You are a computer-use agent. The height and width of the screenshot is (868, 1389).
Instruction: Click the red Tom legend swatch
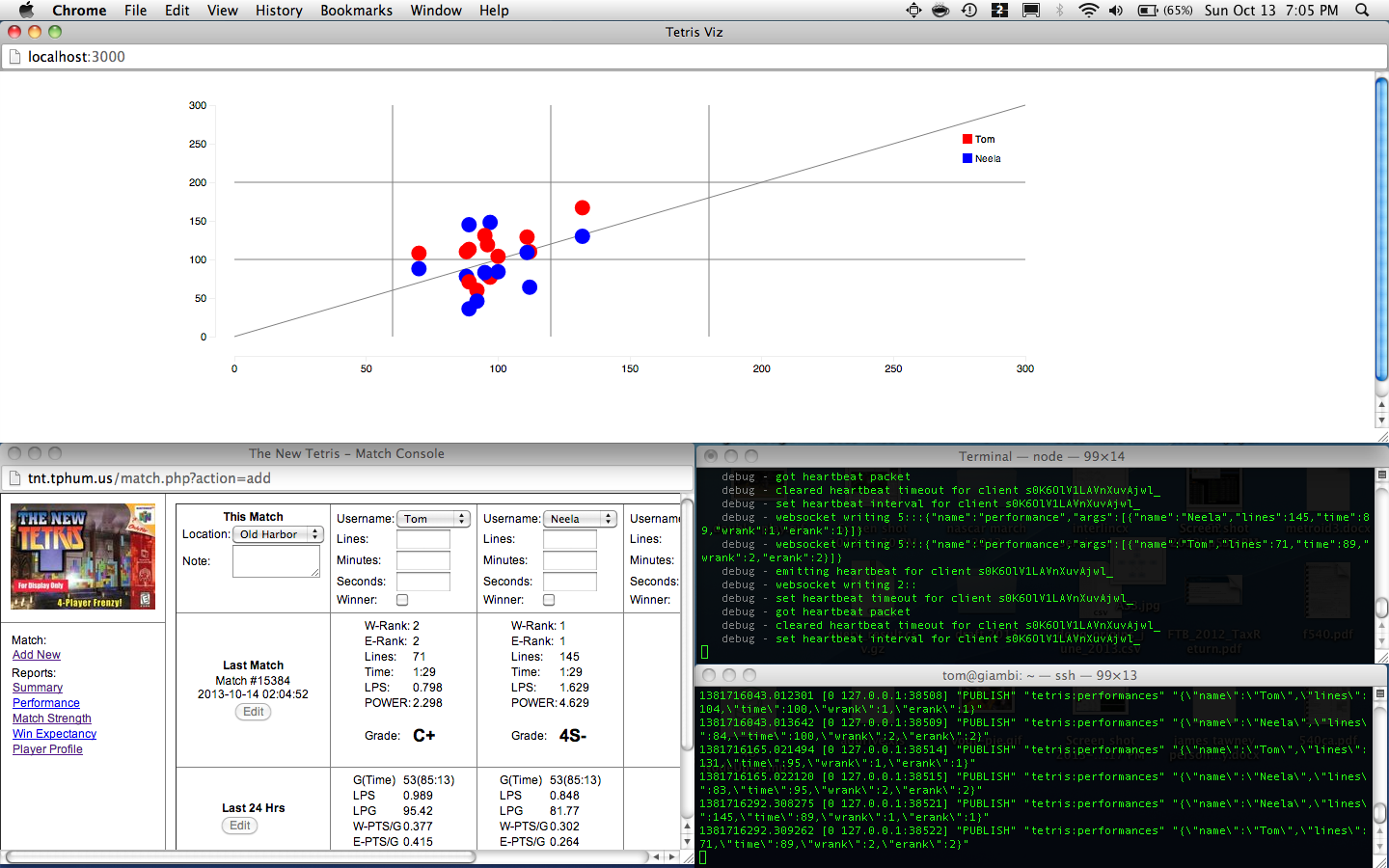tap(967, 139)
